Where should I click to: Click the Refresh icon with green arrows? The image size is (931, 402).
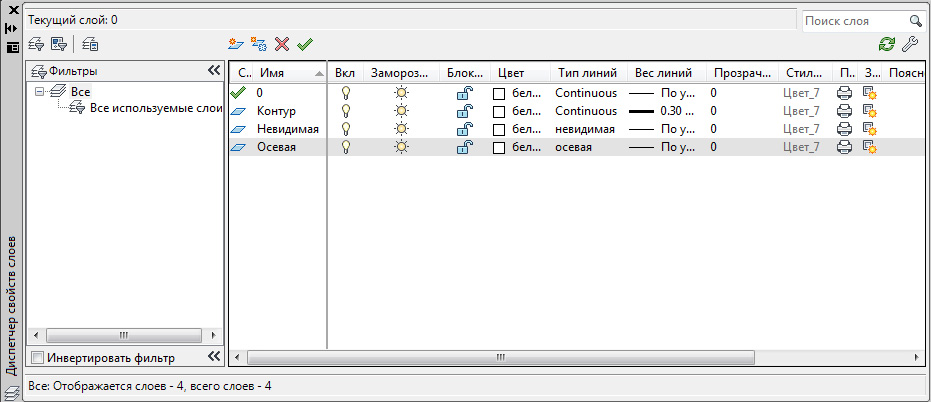[x=886, y=44]
